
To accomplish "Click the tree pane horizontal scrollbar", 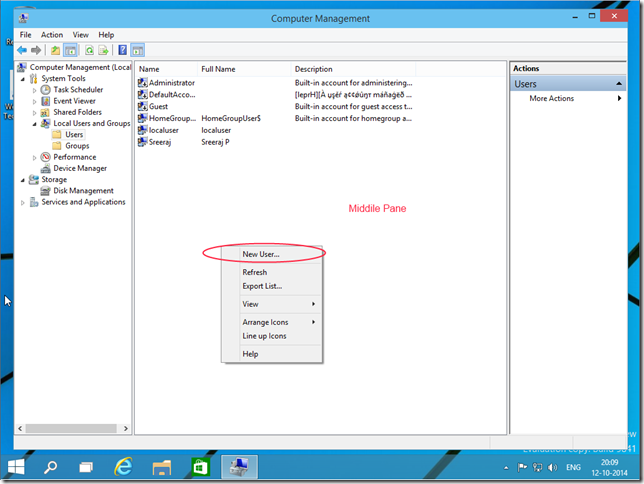I will coord(71,429).
